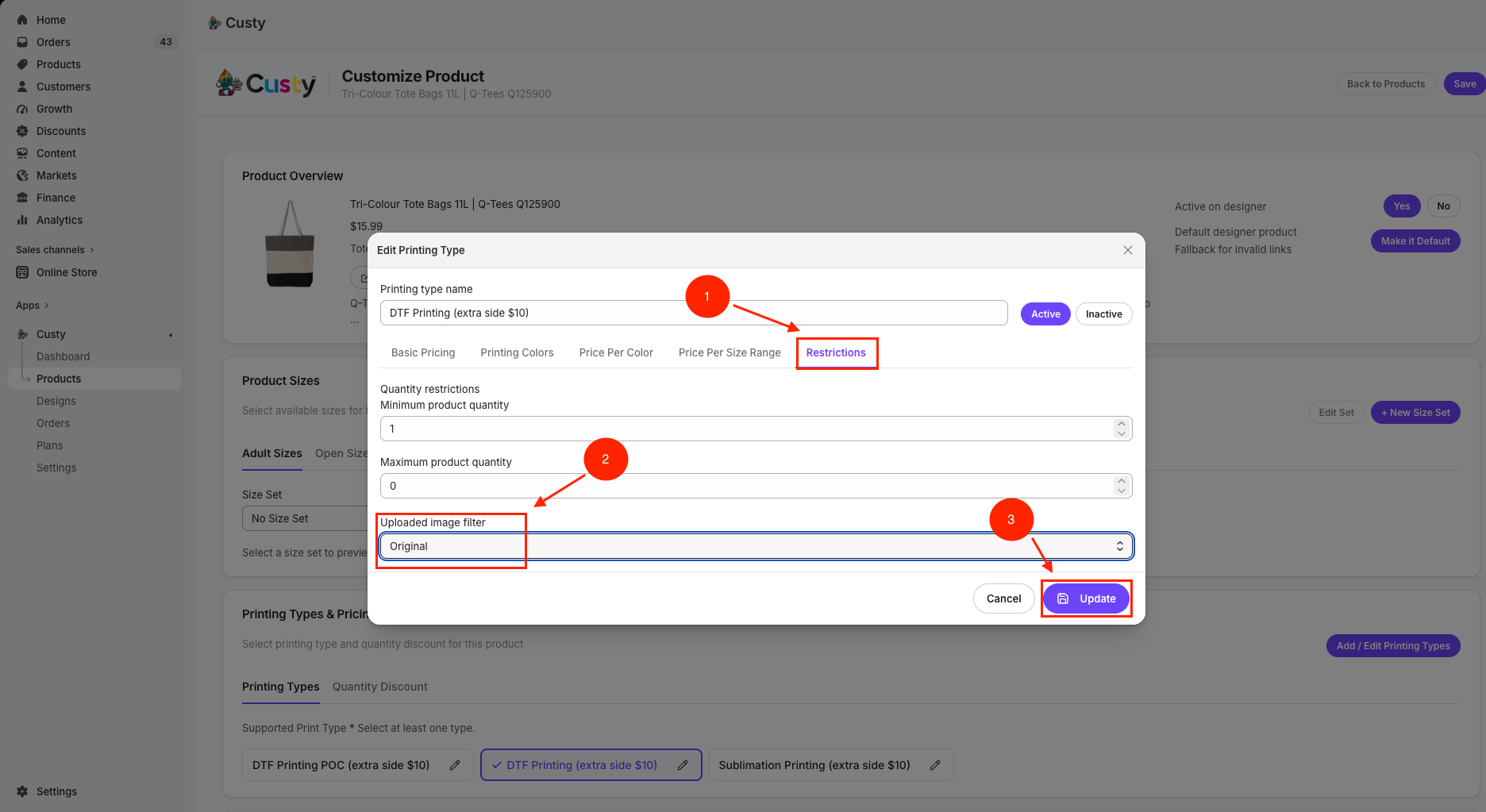Click the Content icon in sidebar
The width and height of the screenshot is (1486, 812).
click(x=22, y=153)
